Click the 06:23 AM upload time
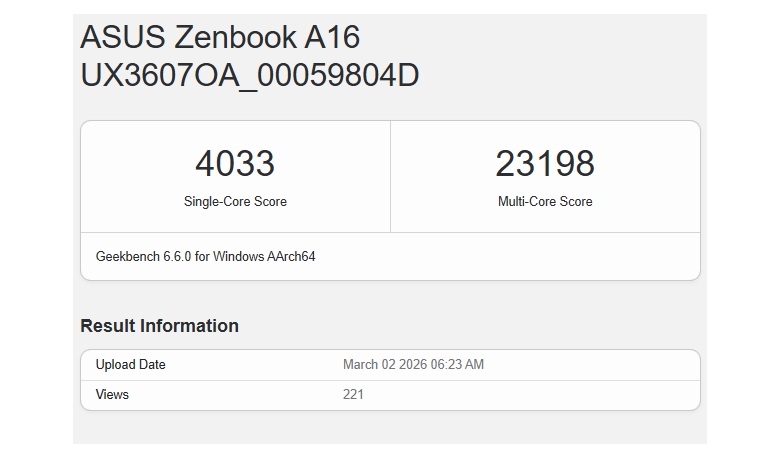This screenshot has width=777, height=466. [x=459, y=365]
